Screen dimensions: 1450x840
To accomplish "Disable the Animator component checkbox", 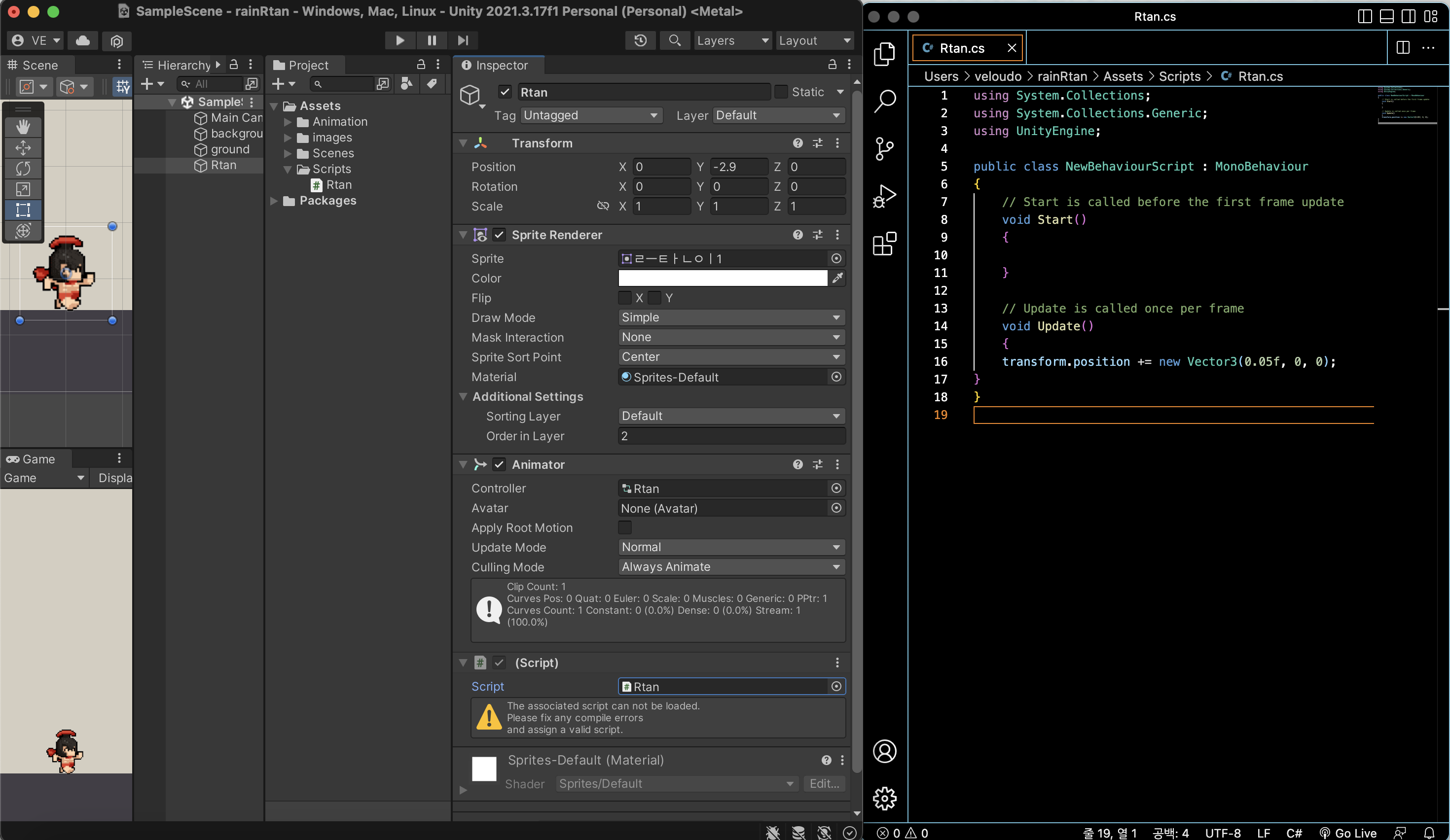I will (499, 464).
